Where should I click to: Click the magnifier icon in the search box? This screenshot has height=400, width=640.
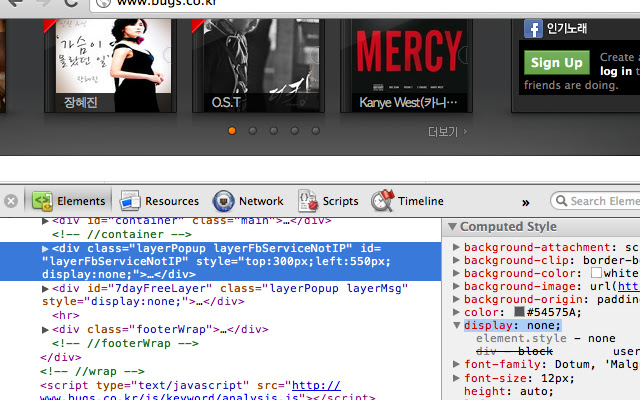coord(562,201)
